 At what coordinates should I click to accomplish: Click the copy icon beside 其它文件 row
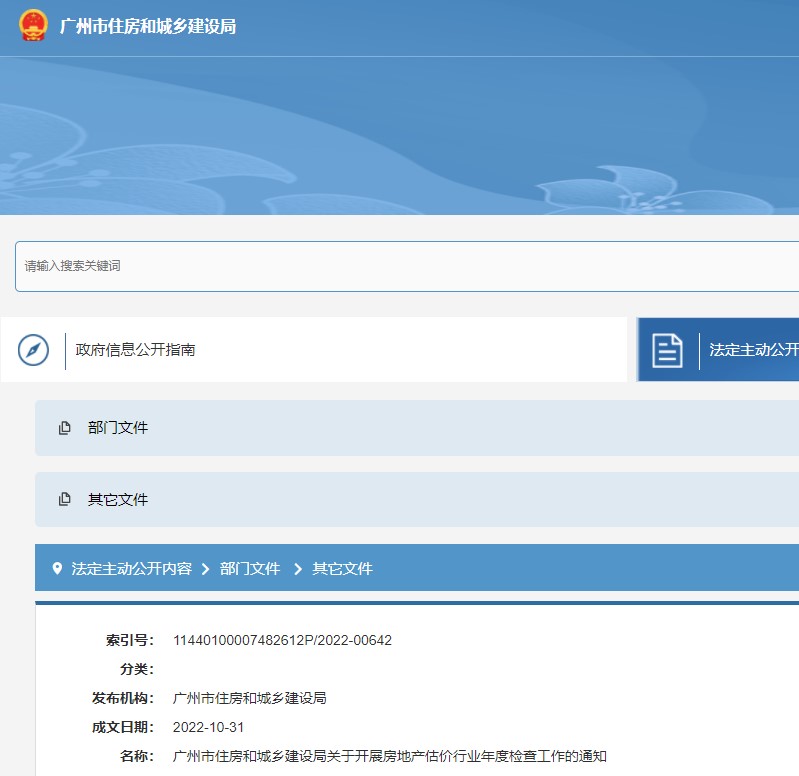[x=65, y=500]
